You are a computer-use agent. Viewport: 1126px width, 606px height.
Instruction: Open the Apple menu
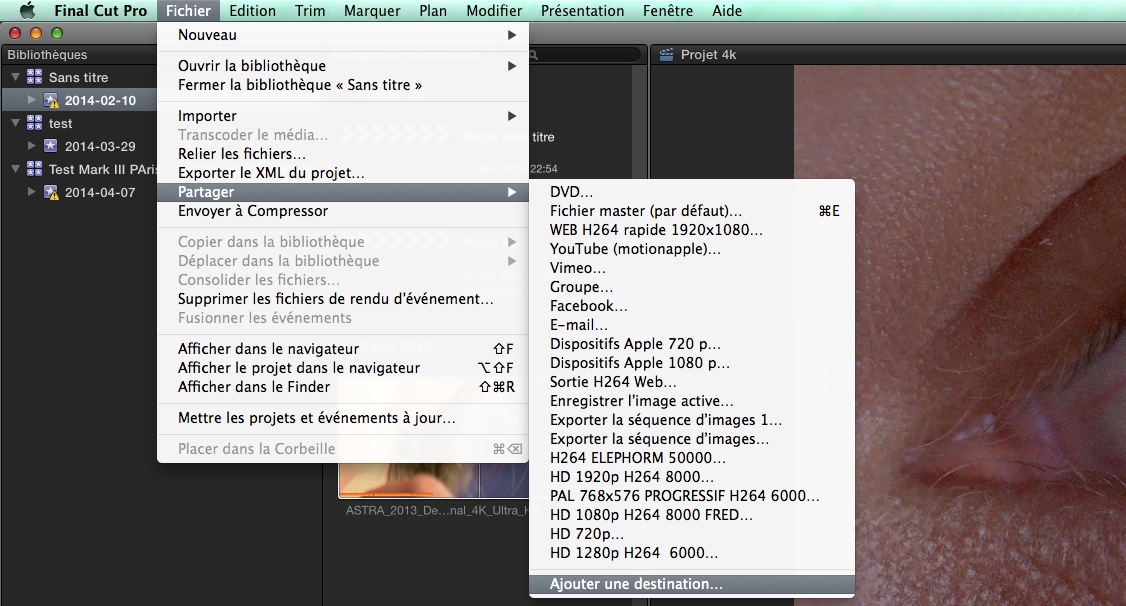tap(27, 11)
